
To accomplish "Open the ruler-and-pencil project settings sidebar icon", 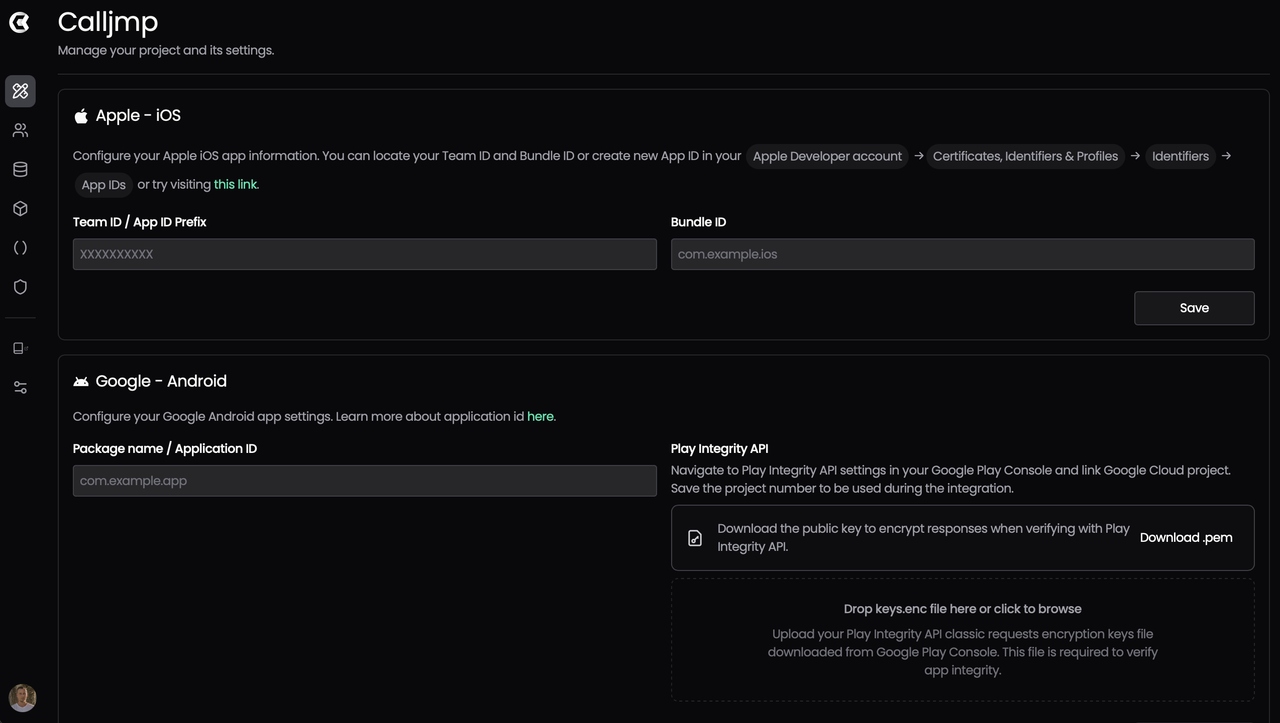I will (x=20, y=91).
